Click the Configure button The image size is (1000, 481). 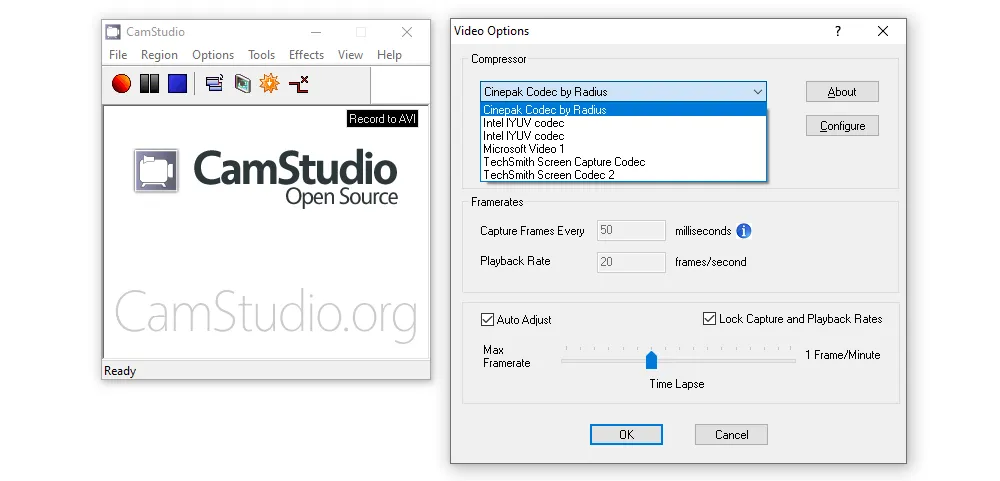click(842, 126)
